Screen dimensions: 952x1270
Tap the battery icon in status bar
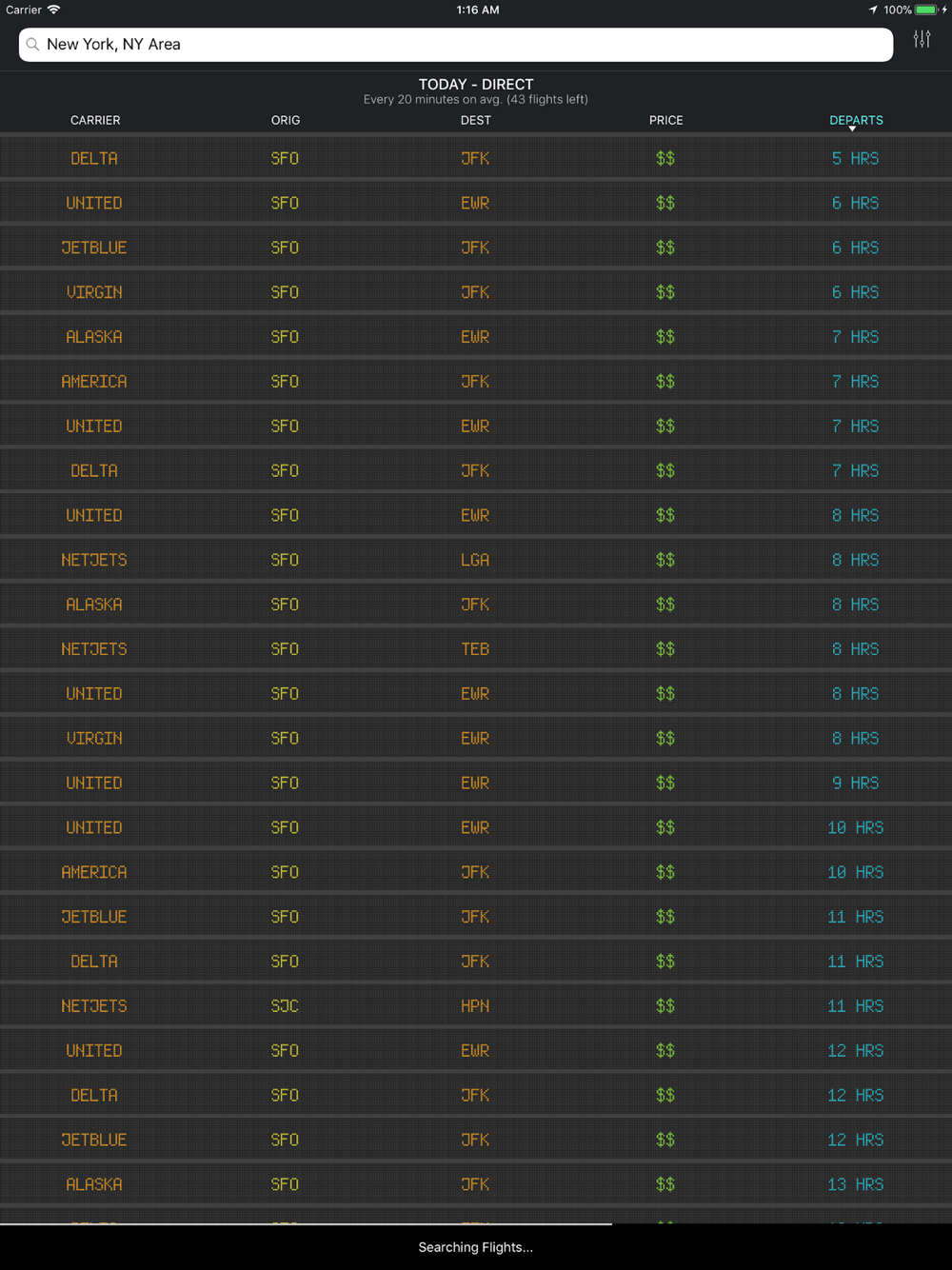point(926,10)
